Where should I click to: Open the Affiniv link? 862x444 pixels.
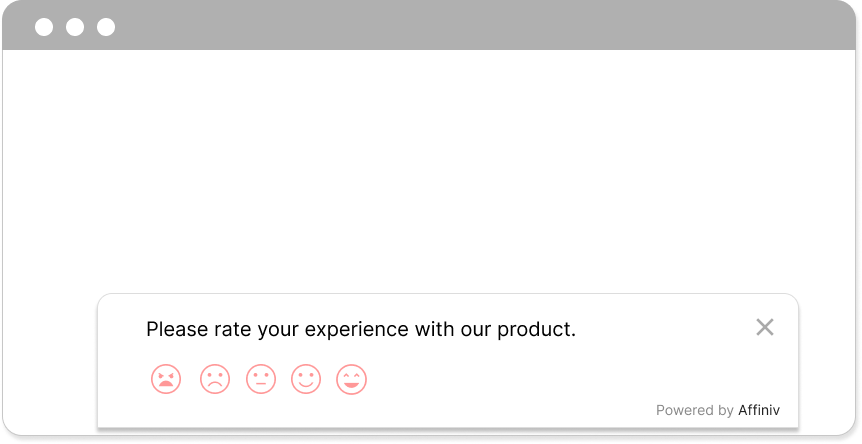(759, 410)
